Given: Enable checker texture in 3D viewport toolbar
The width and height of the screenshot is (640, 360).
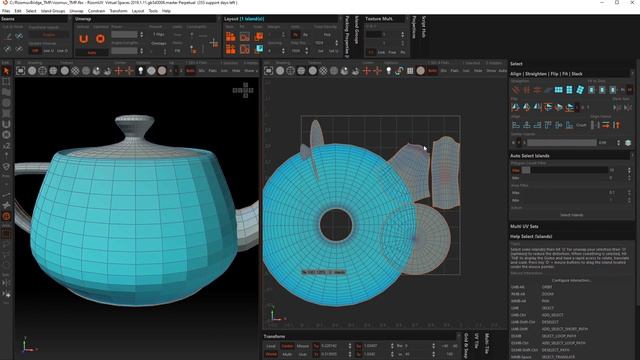Looking at the screenshot, I should [x=75, y=71].
